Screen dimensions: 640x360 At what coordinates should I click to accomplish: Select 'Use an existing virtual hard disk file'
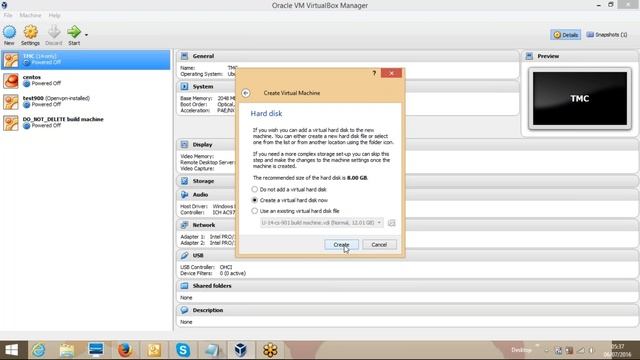click(296, 211)
